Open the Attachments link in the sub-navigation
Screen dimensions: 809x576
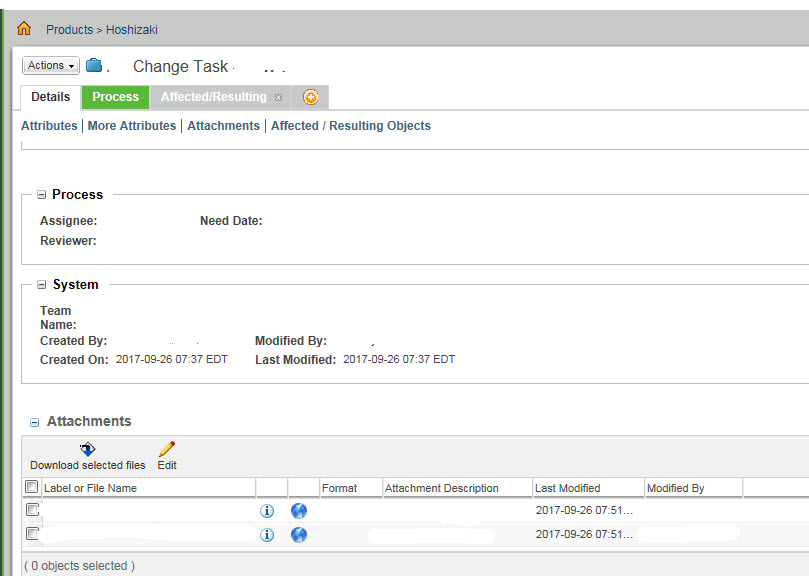223,125
